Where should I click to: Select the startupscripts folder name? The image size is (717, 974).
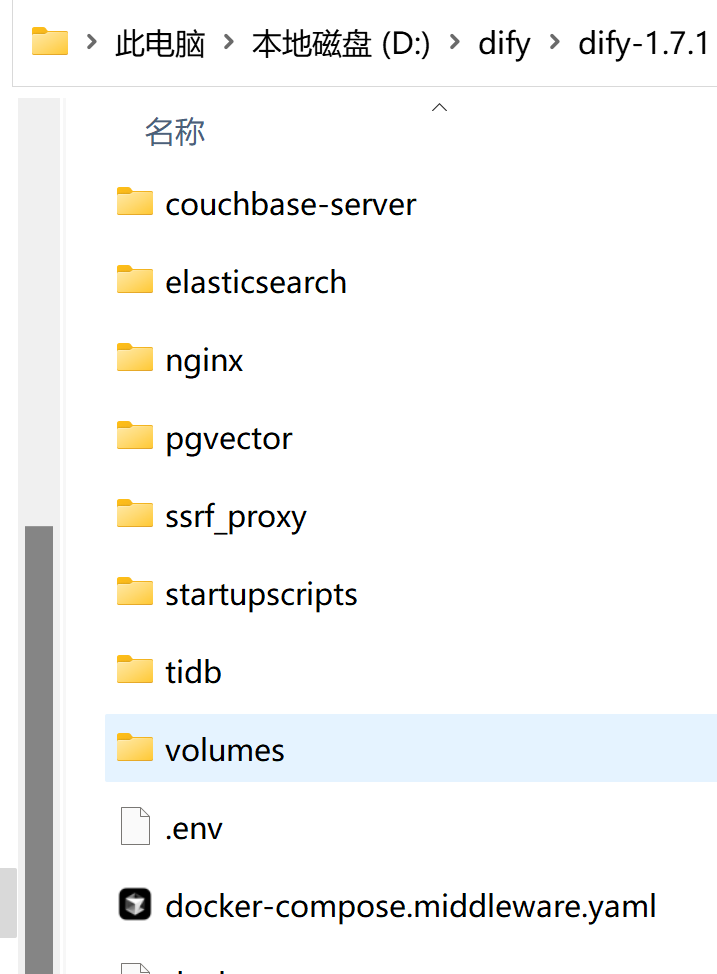[x=262, y=596]
